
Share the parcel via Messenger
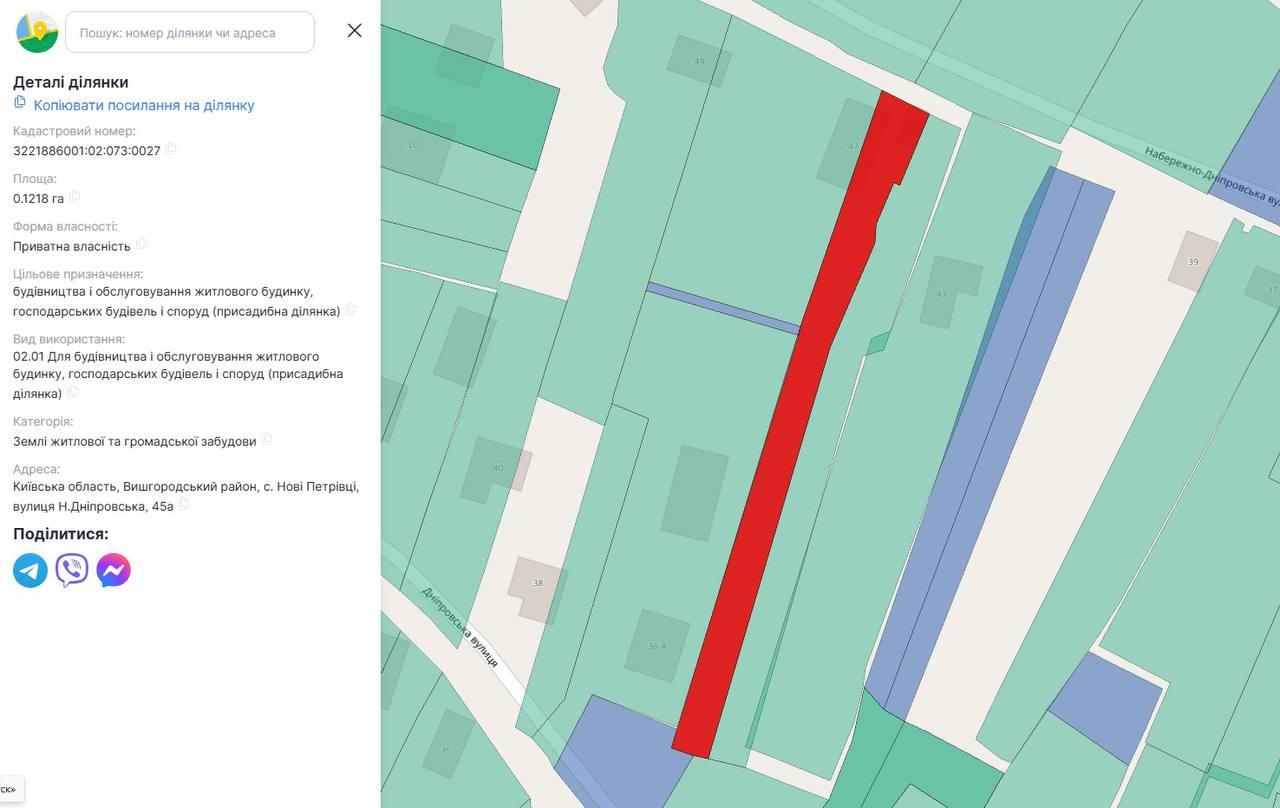(x=113, y=570)
